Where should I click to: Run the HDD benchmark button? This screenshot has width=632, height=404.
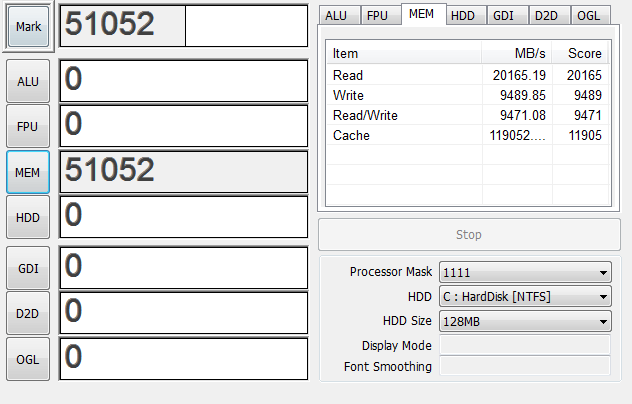28,217
